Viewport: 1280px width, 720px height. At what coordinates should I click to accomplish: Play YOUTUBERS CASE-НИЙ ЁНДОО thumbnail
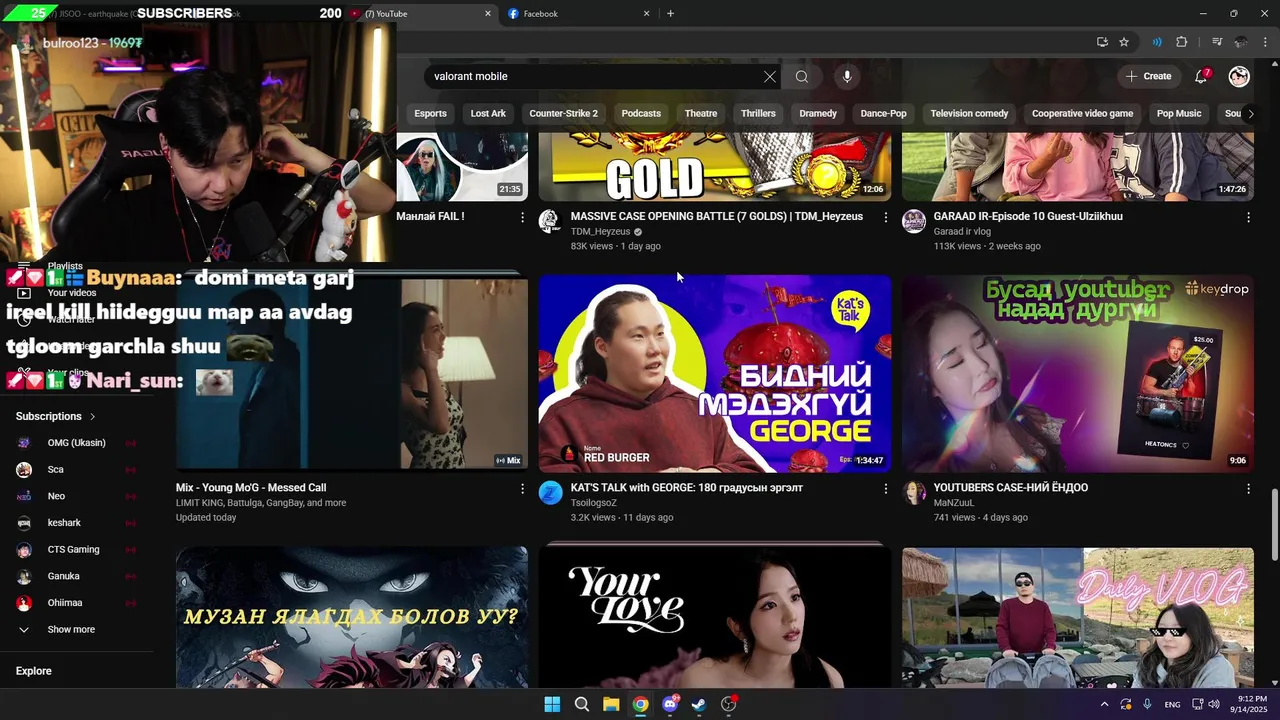pos(1078,373)
